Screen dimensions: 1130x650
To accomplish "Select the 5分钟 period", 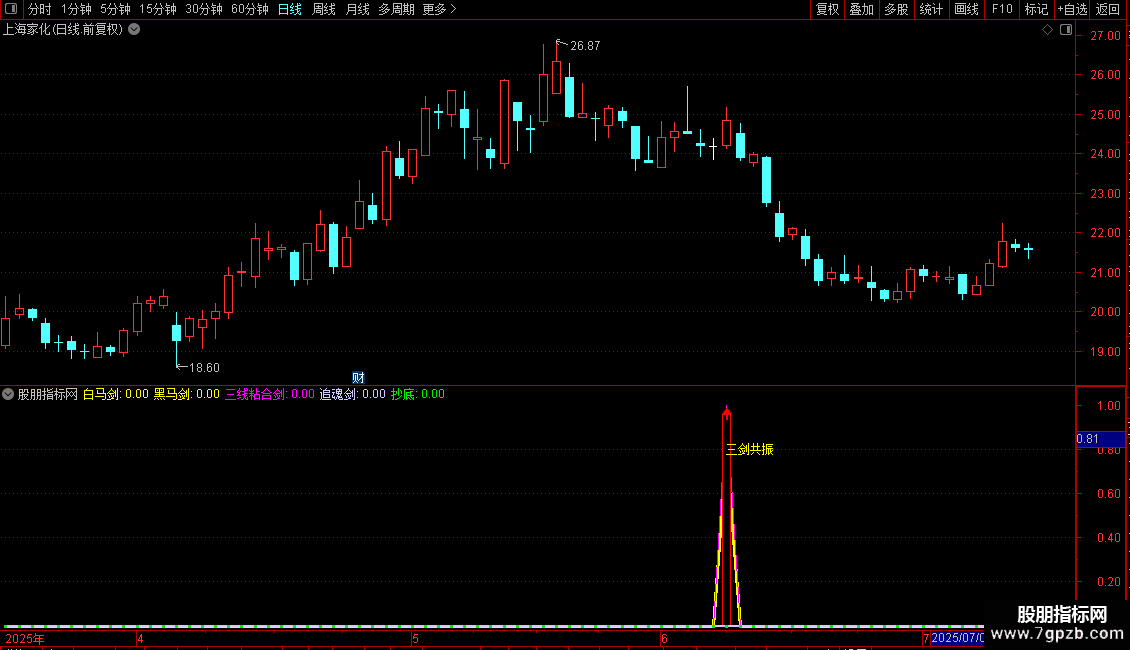I will pyautogui.click(x=115, y=9).
